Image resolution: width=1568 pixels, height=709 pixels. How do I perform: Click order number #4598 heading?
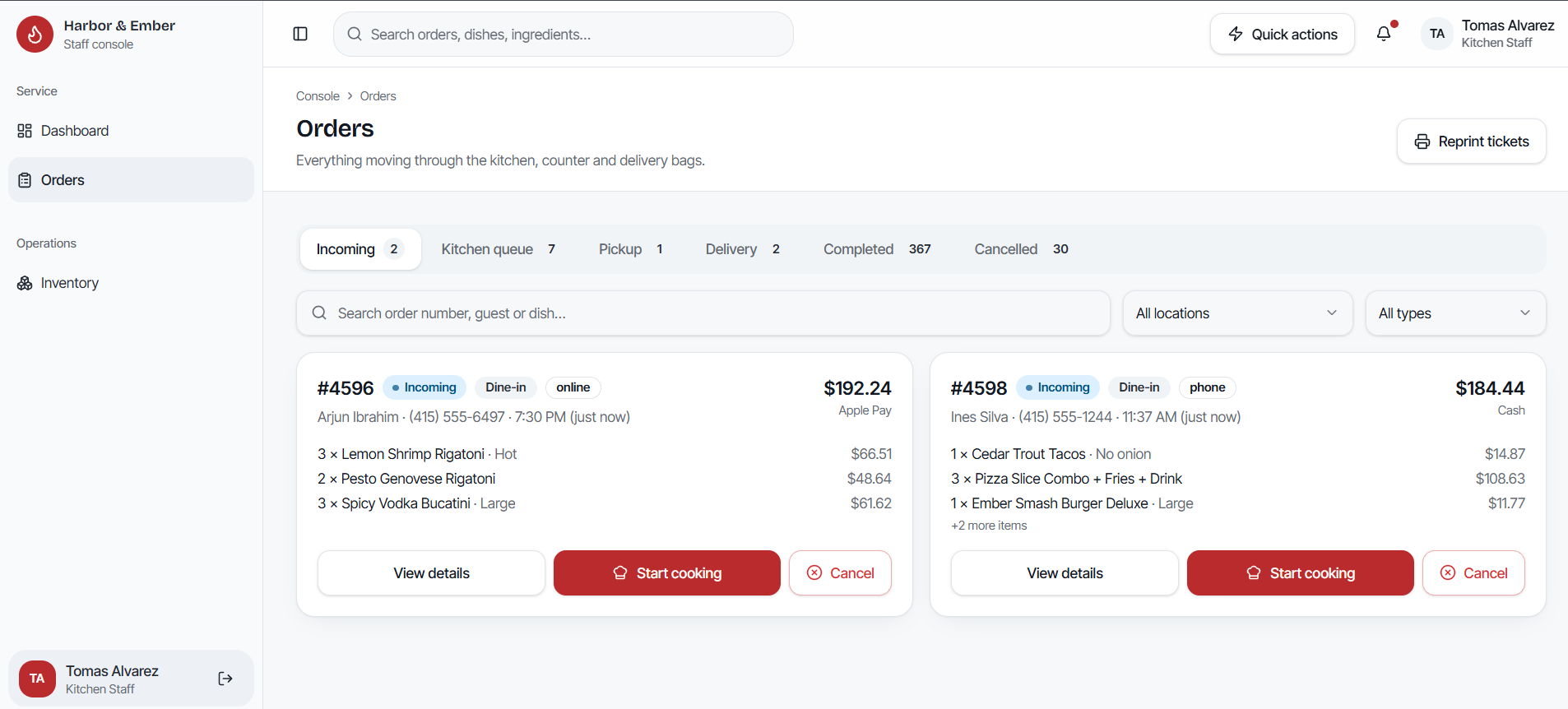[979, 388]
